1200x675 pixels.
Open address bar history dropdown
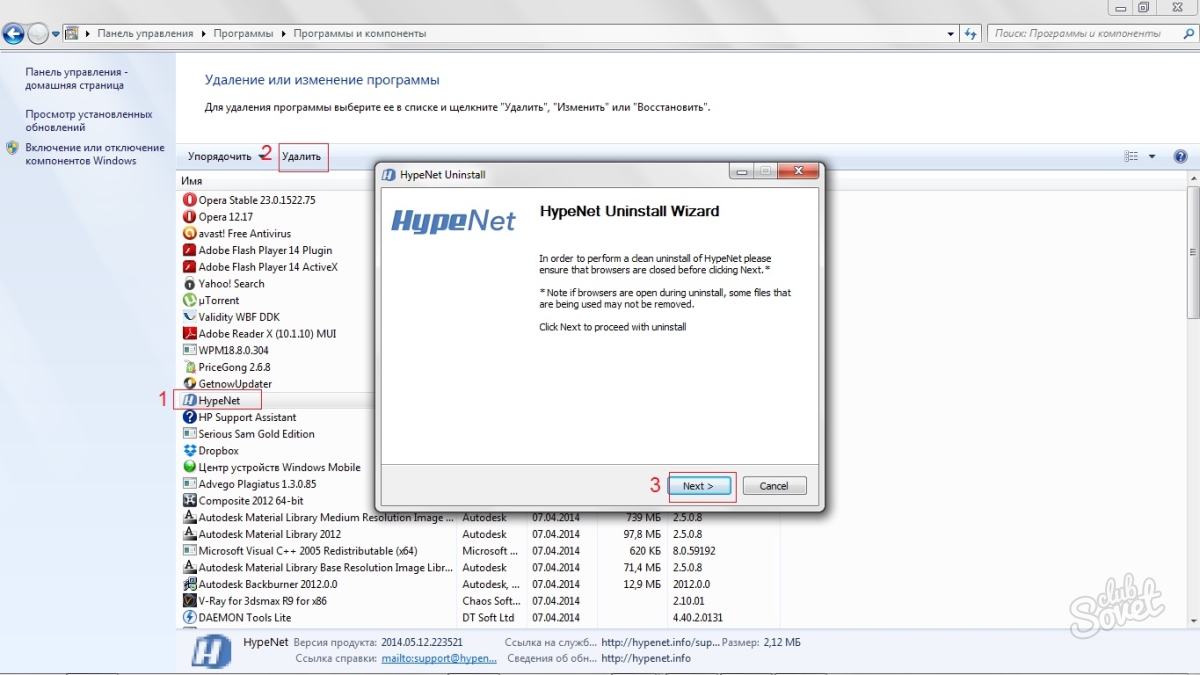tap(951, 33)
